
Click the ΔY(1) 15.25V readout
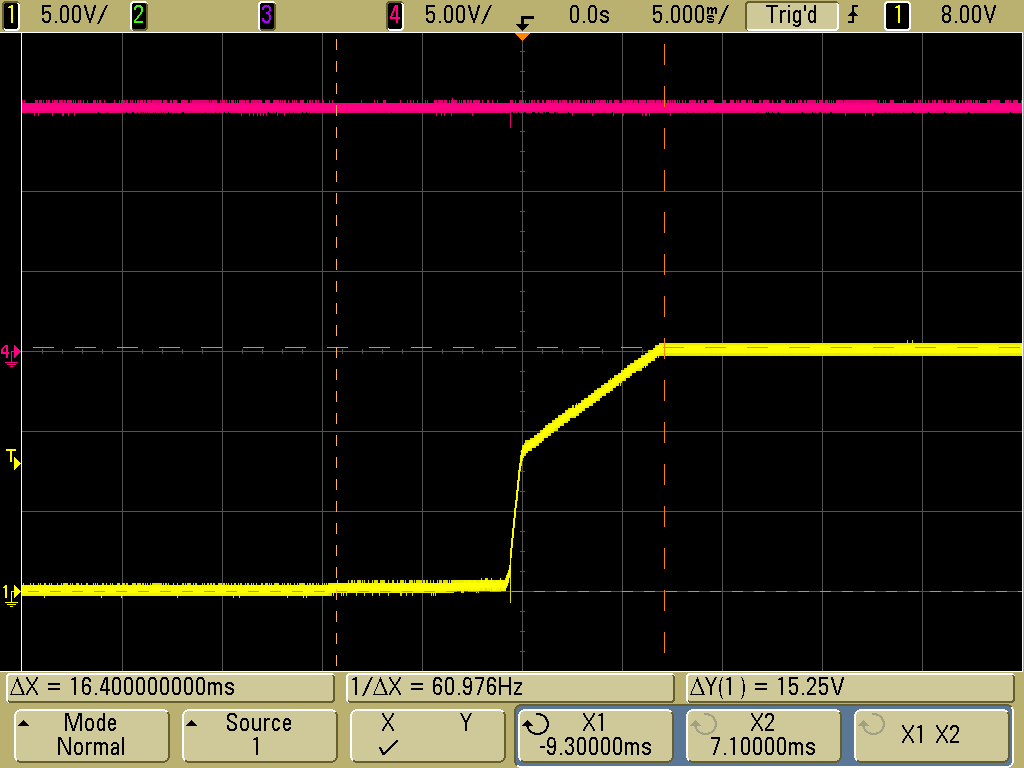click(x=850, y=688)
